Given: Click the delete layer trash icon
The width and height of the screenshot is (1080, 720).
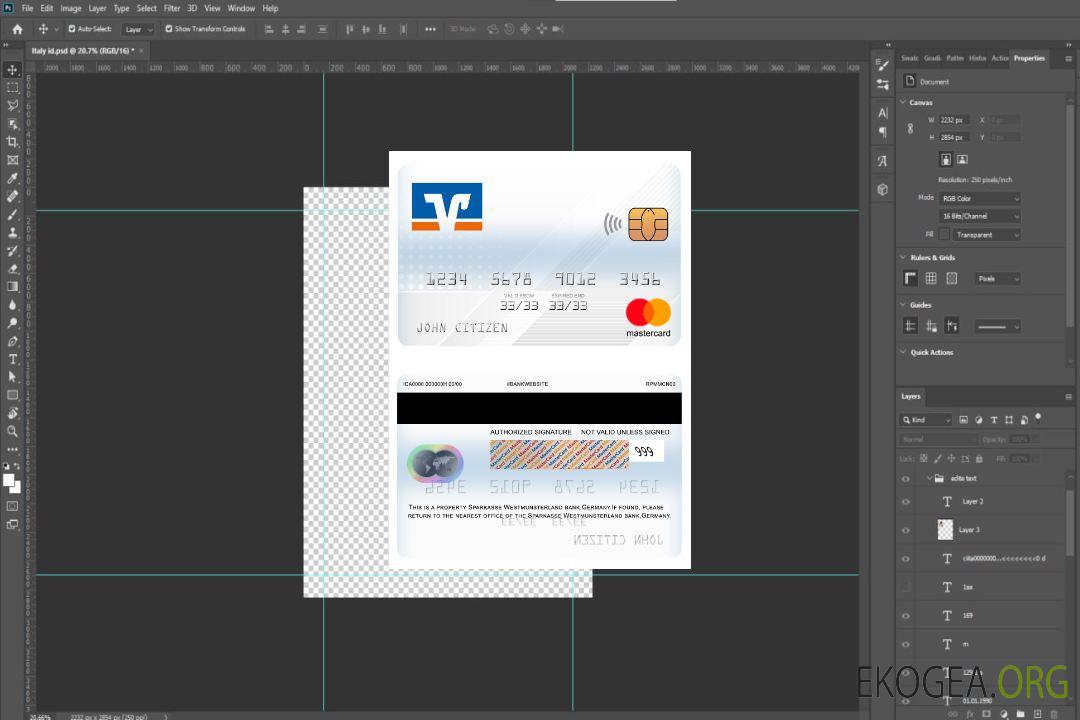Looking at the screenshot, I should (x=1054, y=714).
